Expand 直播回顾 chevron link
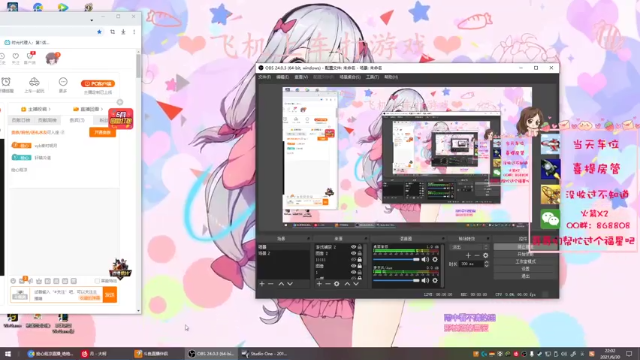This screenshot has height=360, width=640. pyautogui.click(x=88, y=109)
